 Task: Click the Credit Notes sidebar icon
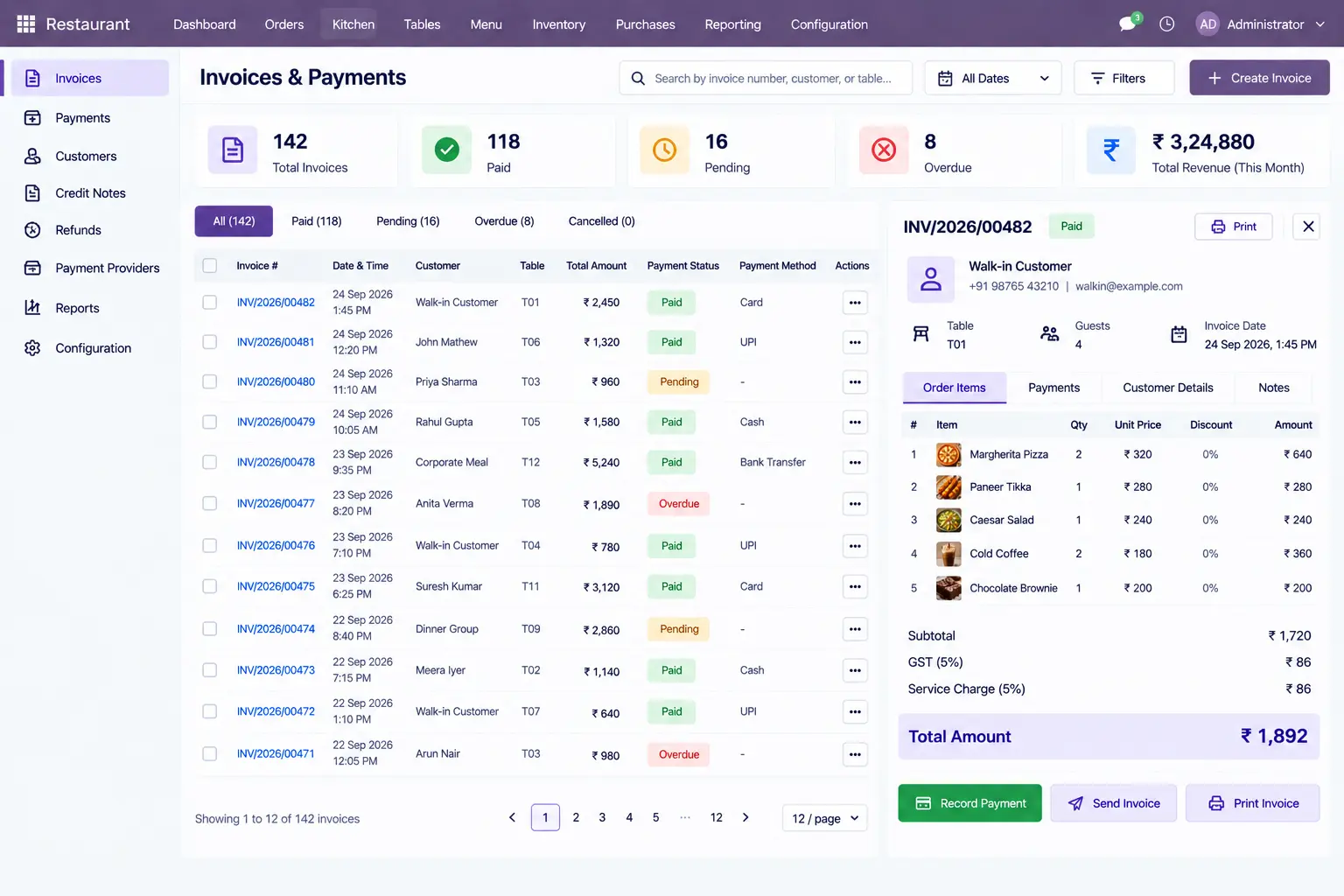(32, 193)
